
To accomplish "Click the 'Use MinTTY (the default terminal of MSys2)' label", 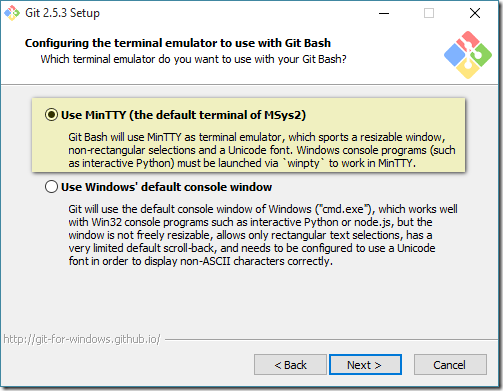I will click(x=183, y=115).
